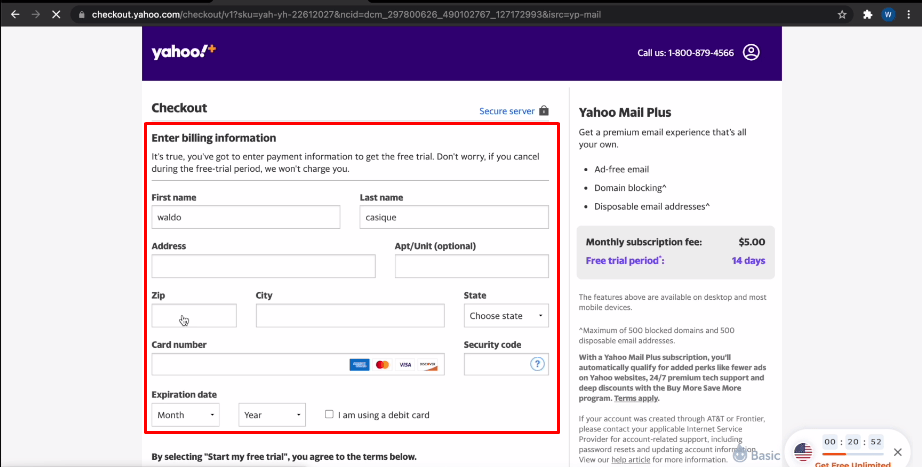Screen dimensions: 922x467
Task: Click the padlock icon beside Secure server
Action: coord(544,111)
